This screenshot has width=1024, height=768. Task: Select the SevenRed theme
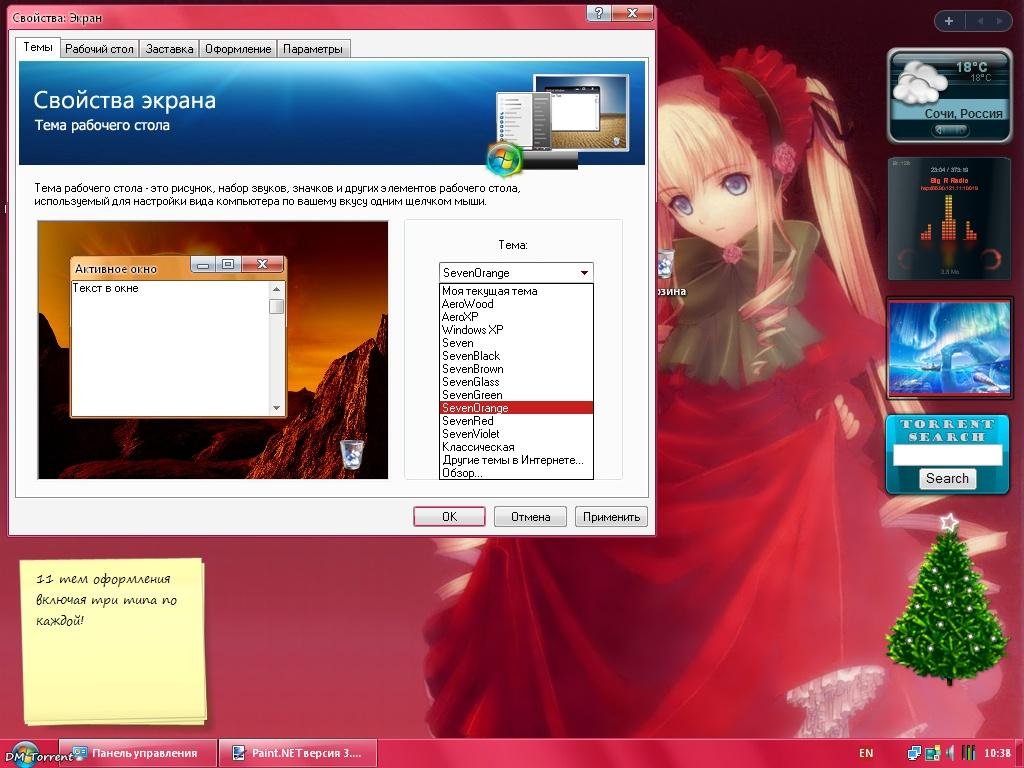516,421
